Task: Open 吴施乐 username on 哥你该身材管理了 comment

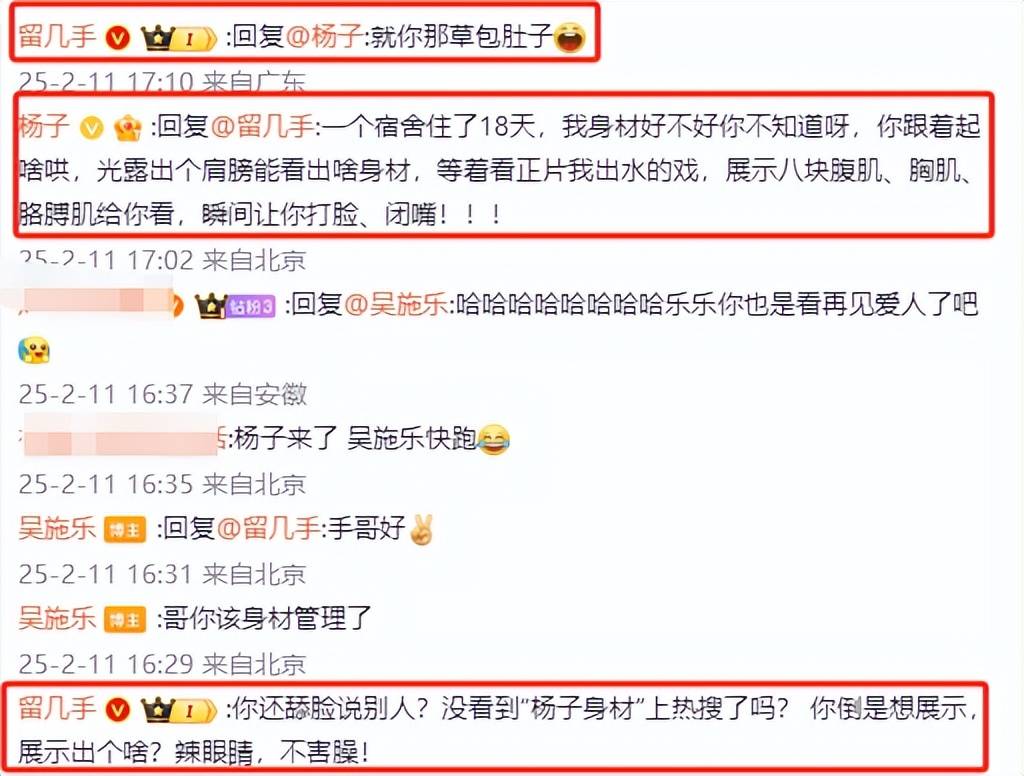Action: (x=57, y=619)
